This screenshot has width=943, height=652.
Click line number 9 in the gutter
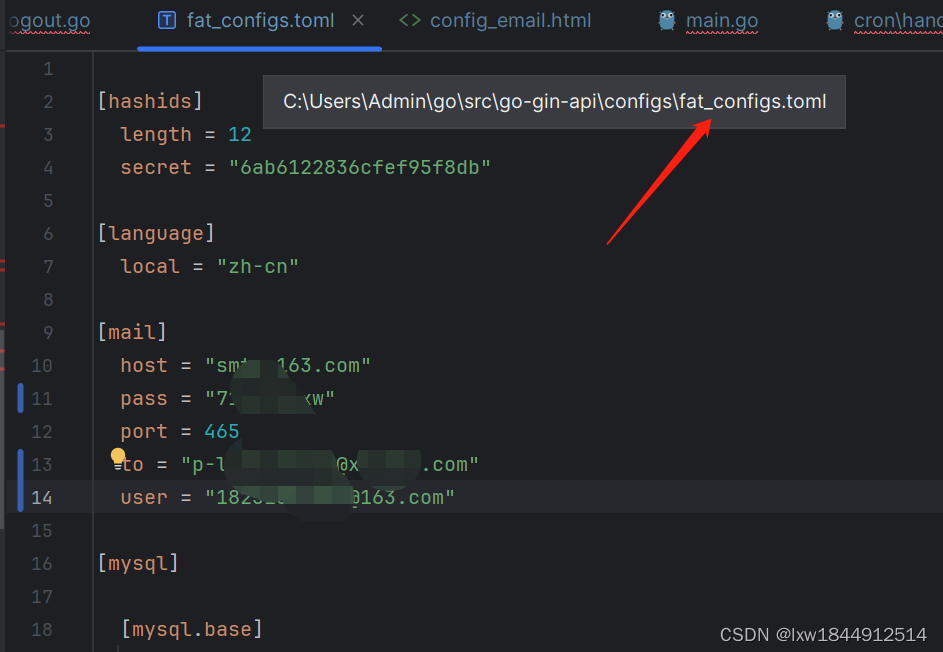click(x=48, y=333)
